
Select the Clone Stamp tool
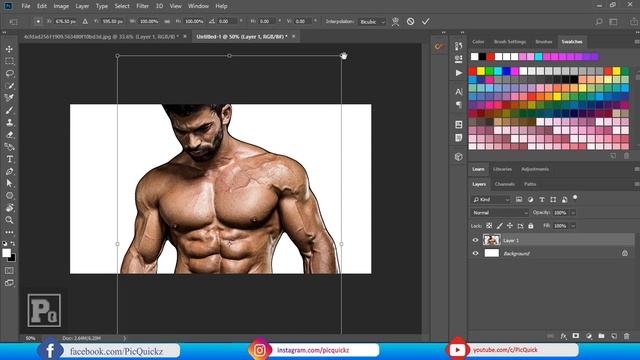(x=9, y=122)
